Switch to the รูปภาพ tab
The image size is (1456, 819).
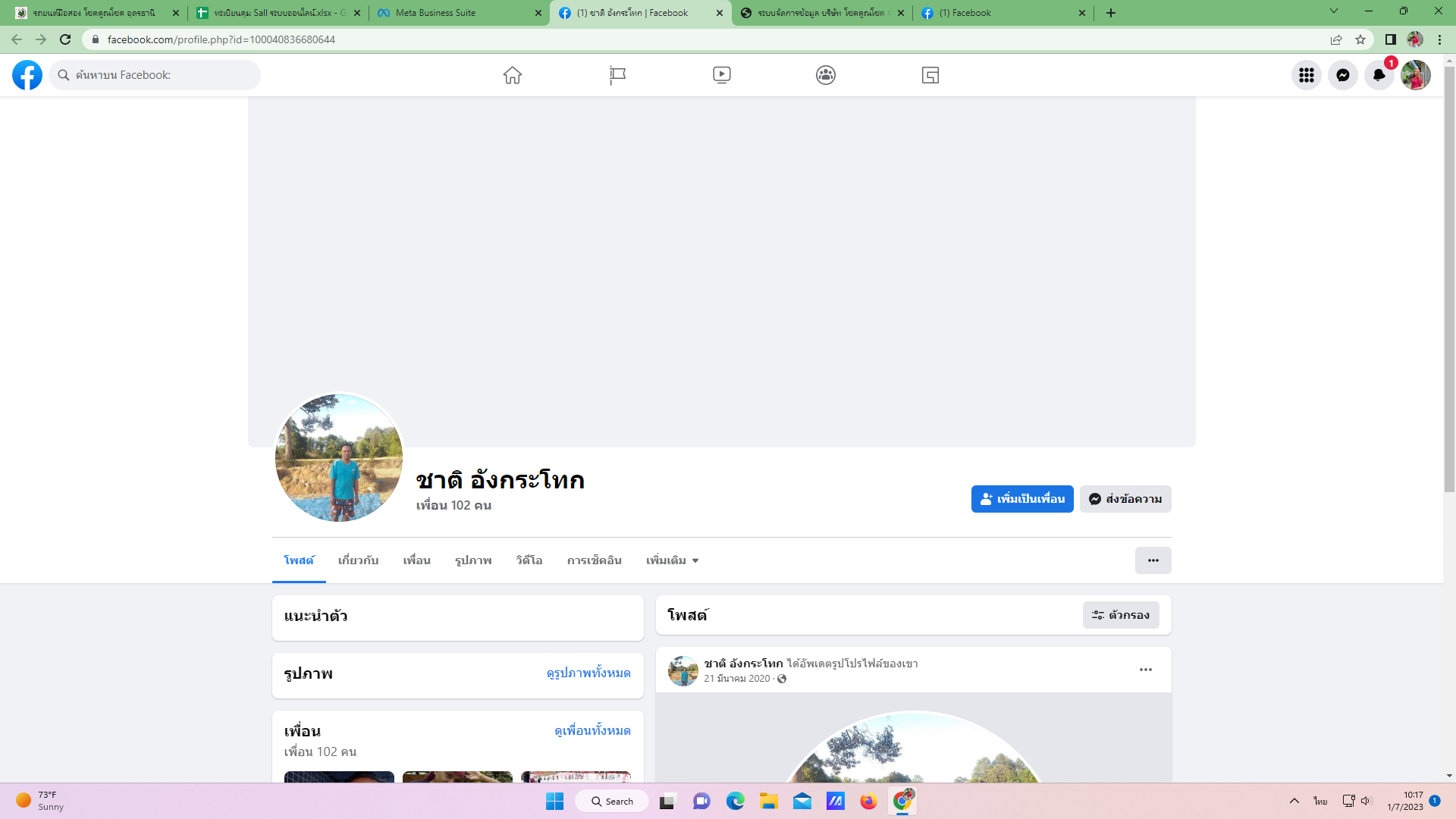473,560
